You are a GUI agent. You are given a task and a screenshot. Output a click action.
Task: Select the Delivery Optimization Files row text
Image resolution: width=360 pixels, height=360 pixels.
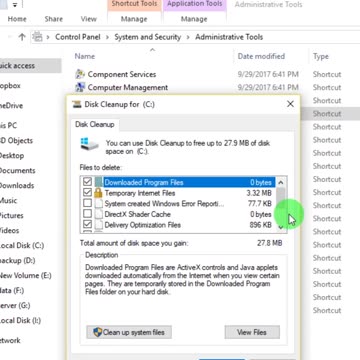[x=143, y=225]
